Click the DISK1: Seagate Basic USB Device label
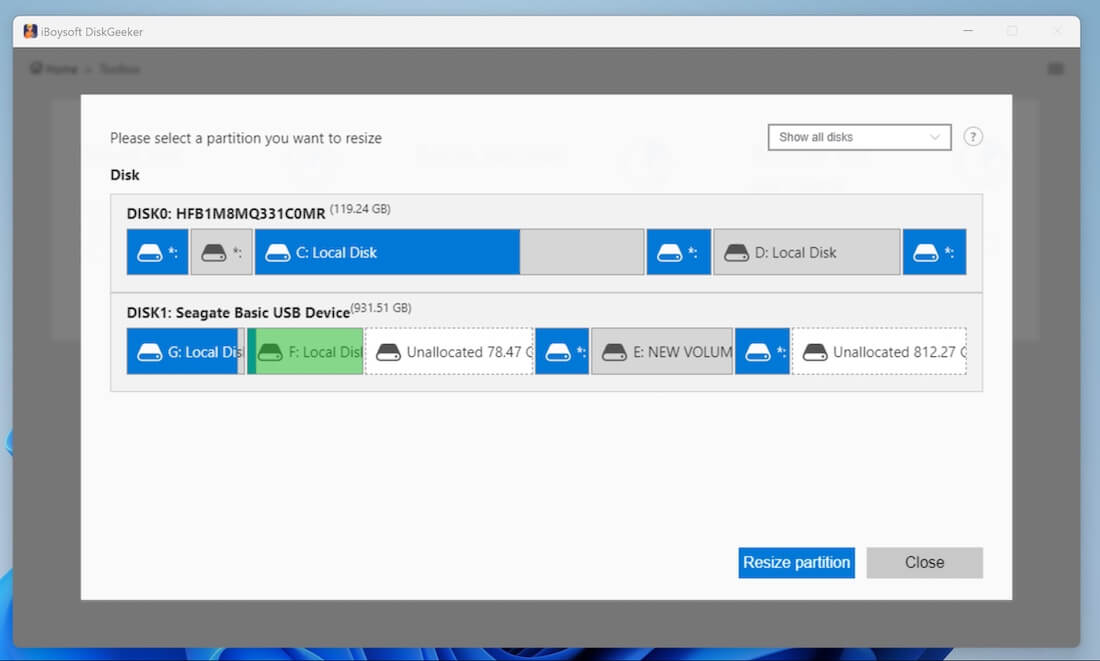Viewport: 1100px width, 661px height. point(239,312)
